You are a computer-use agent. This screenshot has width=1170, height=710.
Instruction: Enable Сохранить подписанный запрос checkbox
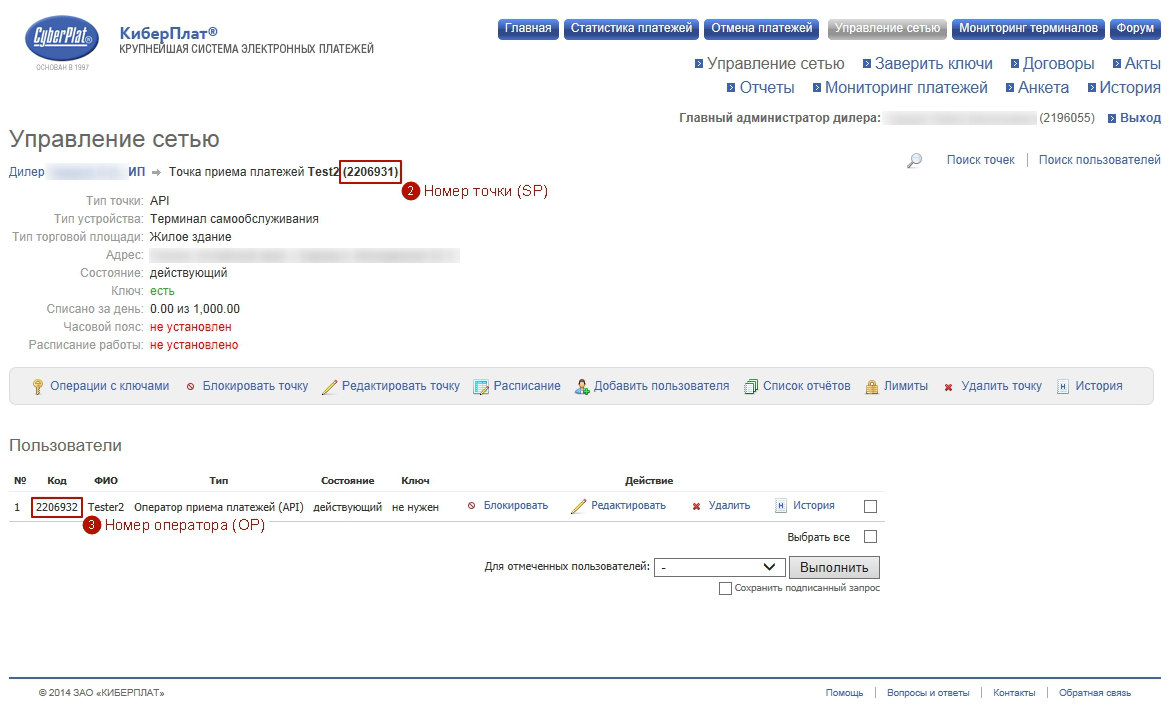(x=725, y=589)
